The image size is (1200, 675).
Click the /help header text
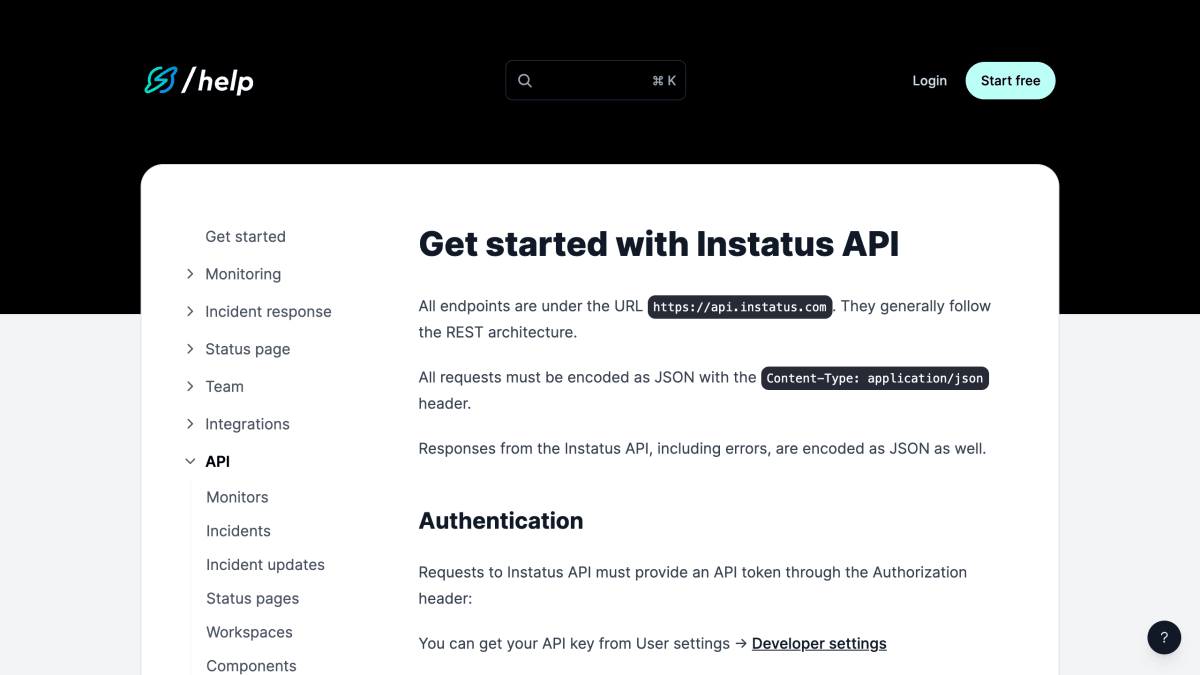(x=218, y=81)
